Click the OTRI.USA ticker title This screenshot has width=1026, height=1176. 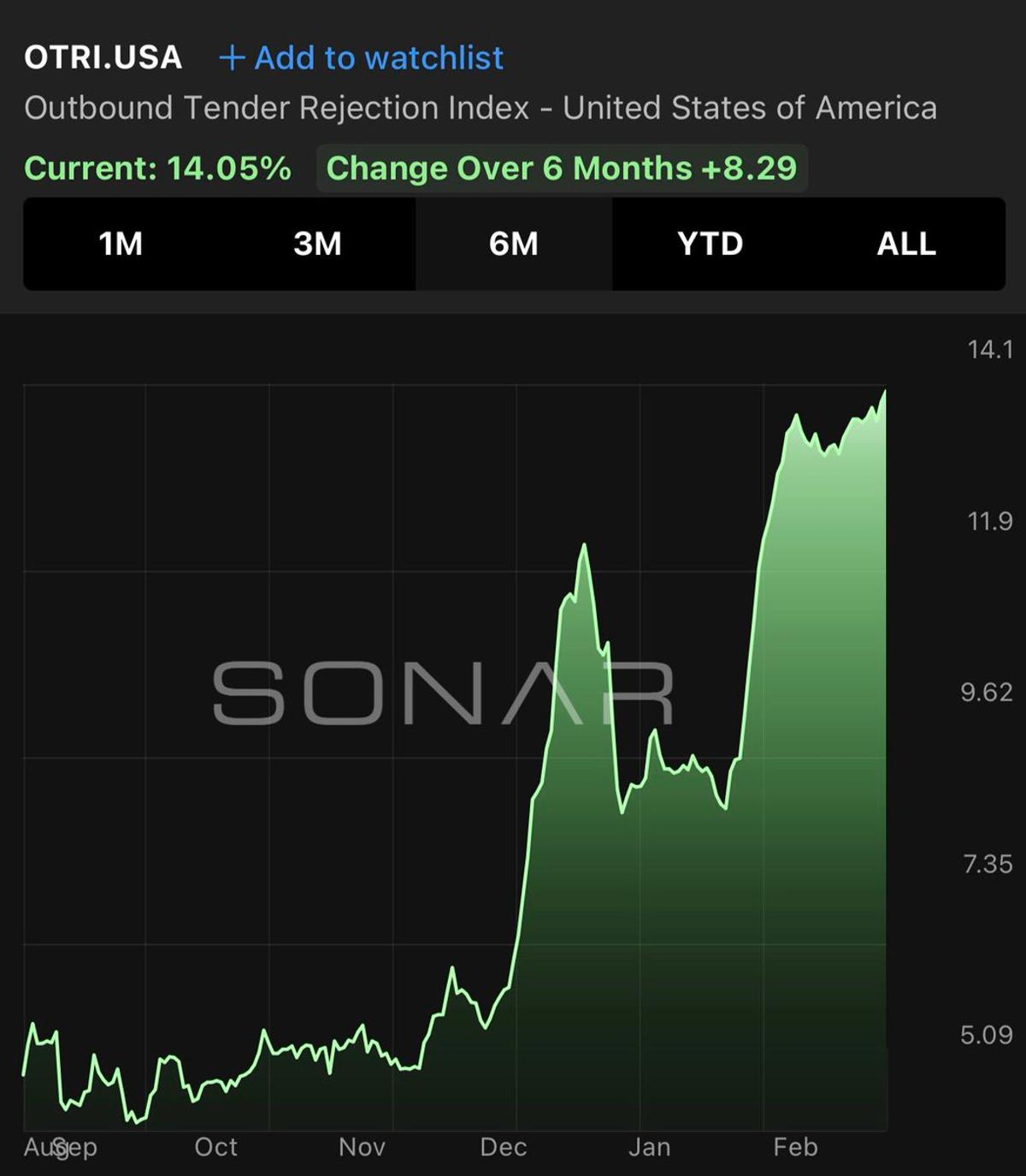103,57
